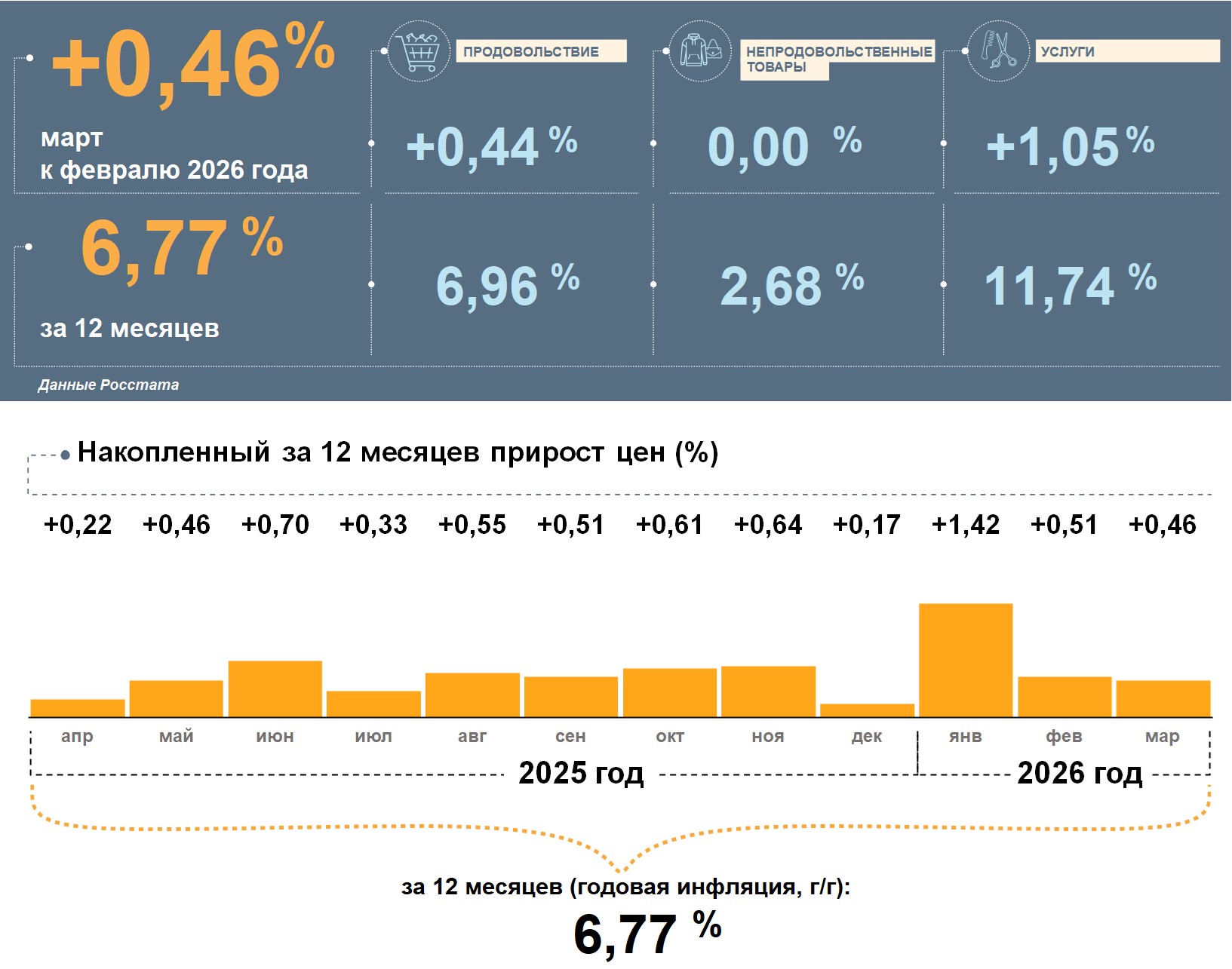Click the large +0,46% headline figure
Screen dimensions: 1232x969
click(x=192, y=64)
